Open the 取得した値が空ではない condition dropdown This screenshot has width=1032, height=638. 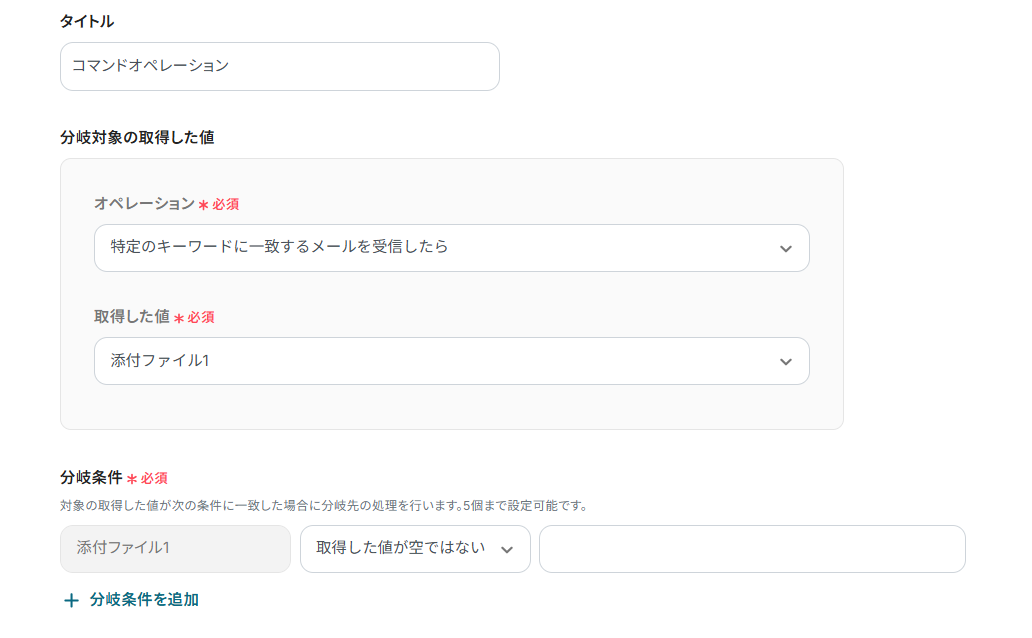pyautogui.click(x=414, y=549)
